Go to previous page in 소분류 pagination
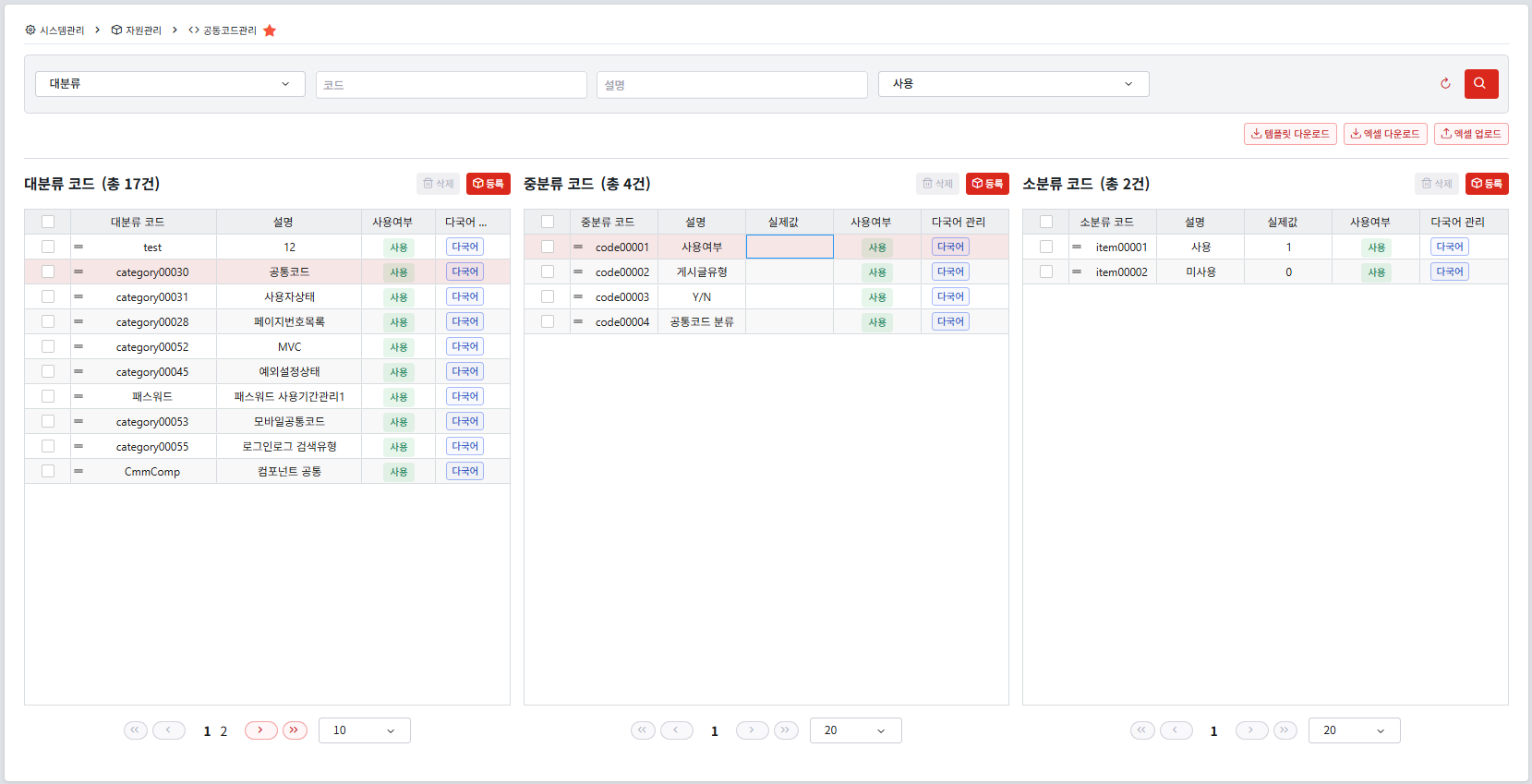The image size is (1532, 784). point(1176,730)
